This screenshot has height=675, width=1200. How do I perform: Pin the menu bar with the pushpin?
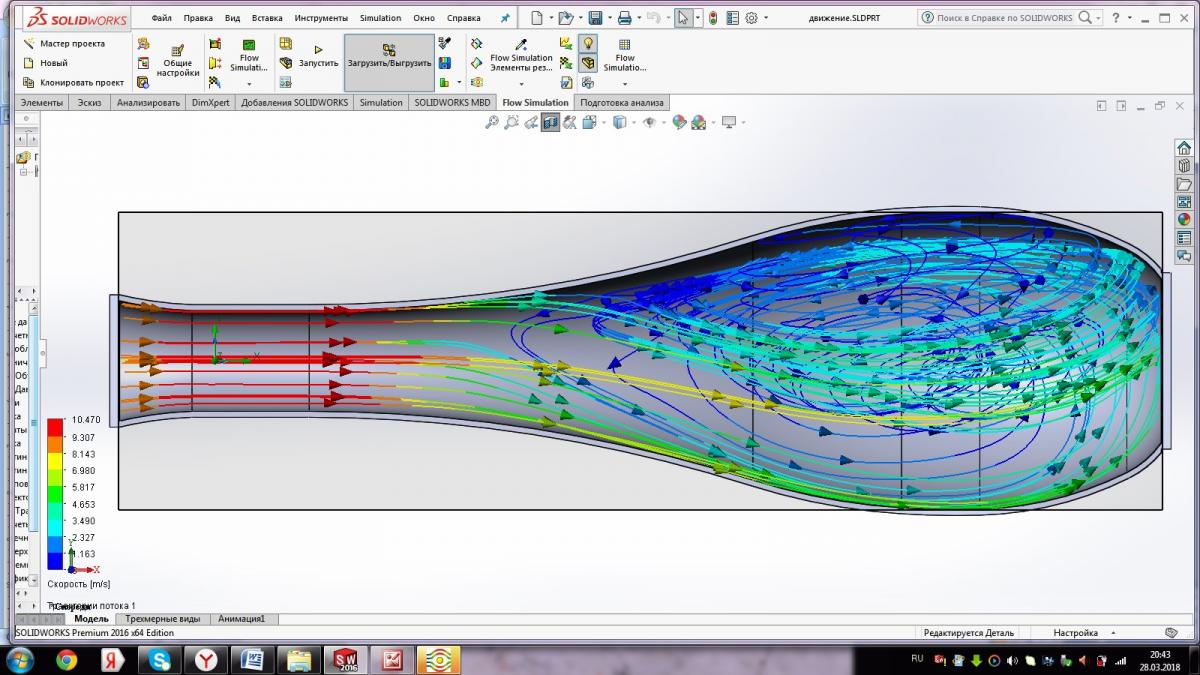505,18
